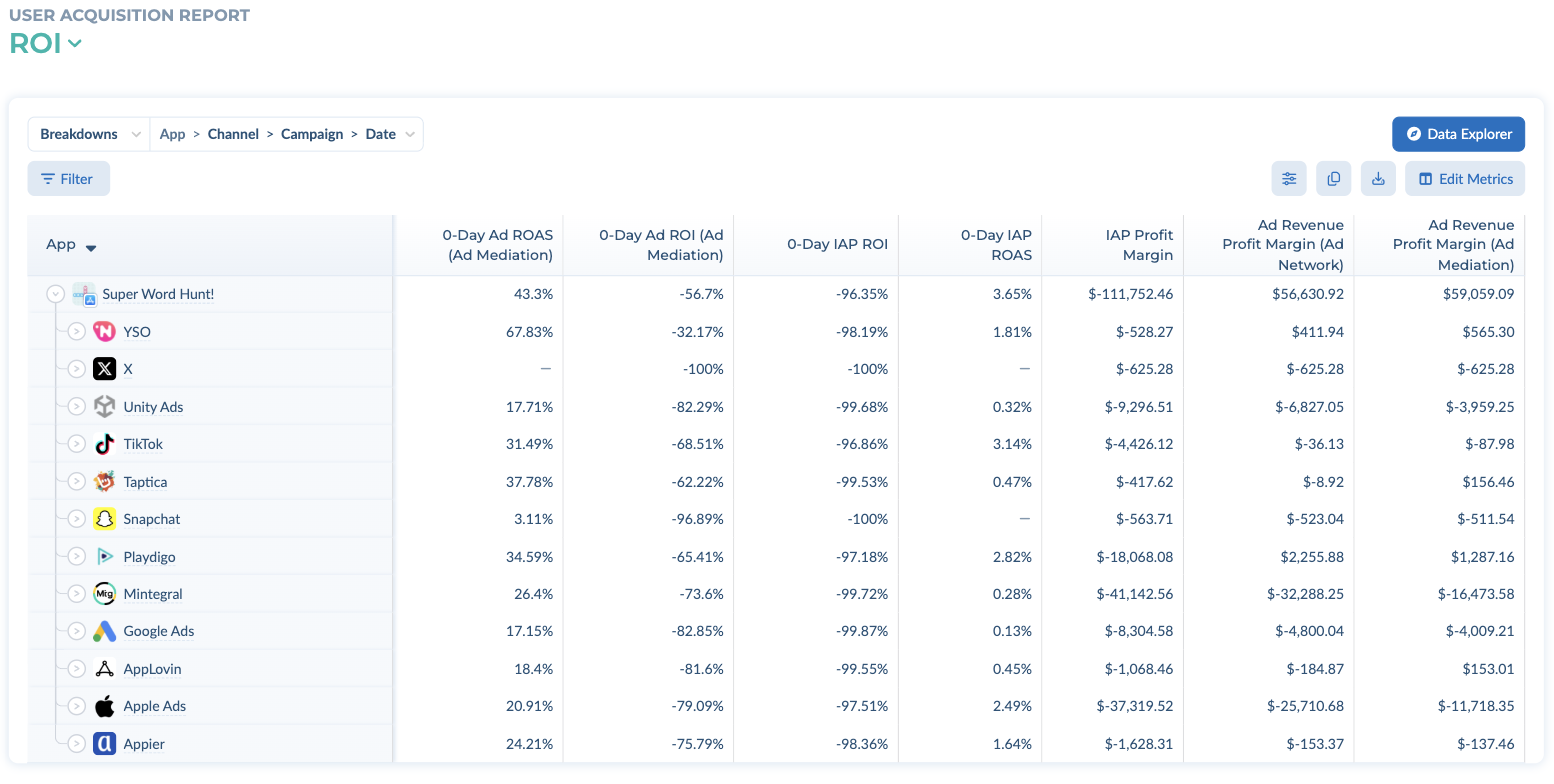This screenshot has width=1554, height=784.
Task: Click the Appier logo icon
Action: coord(104,744)
